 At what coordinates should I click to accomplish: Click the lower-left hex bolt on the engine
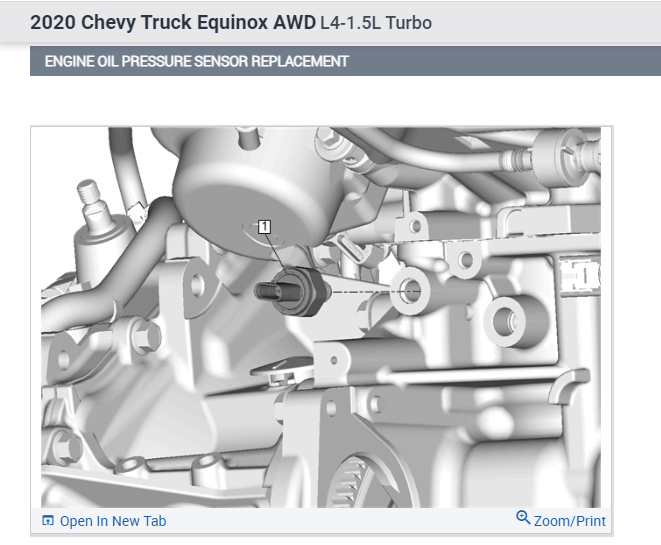click(67, 446)
